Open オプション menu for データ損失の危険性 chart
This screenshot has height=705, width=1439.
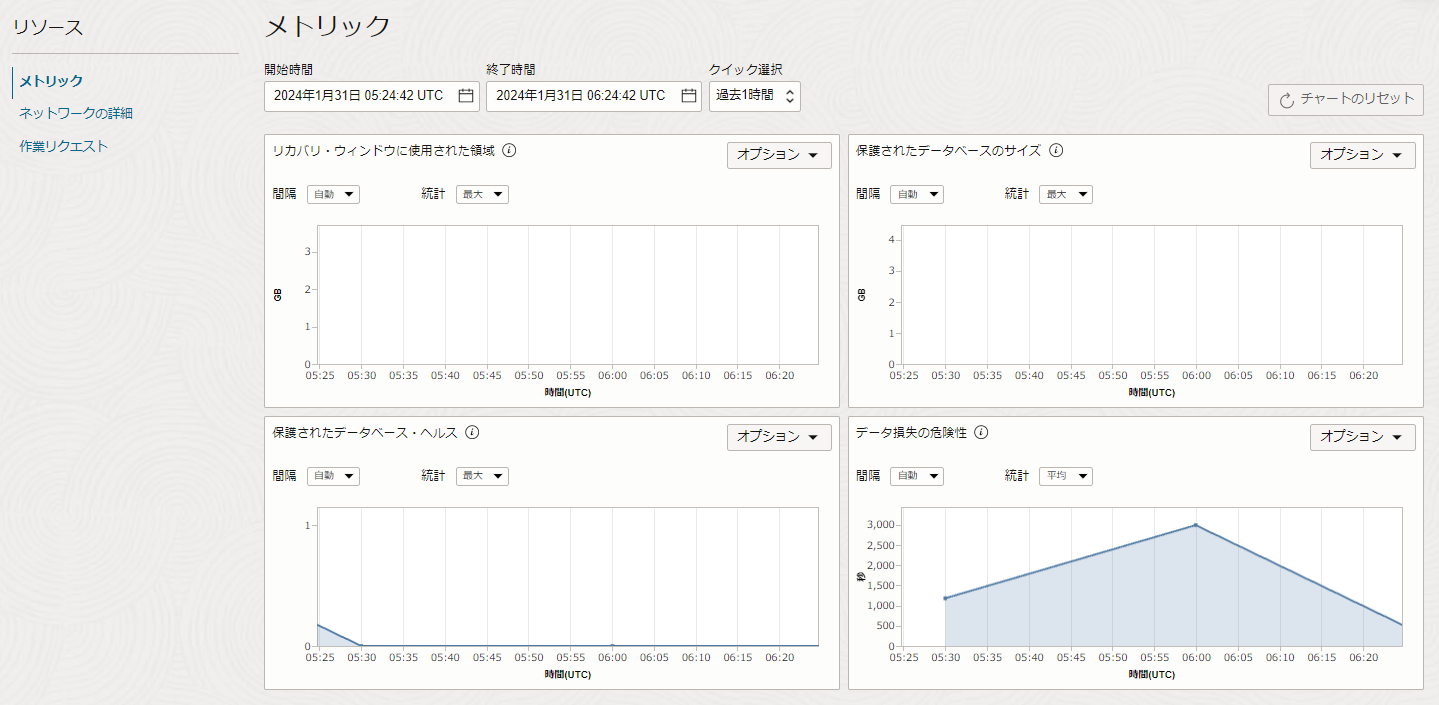pos(1362,437)
